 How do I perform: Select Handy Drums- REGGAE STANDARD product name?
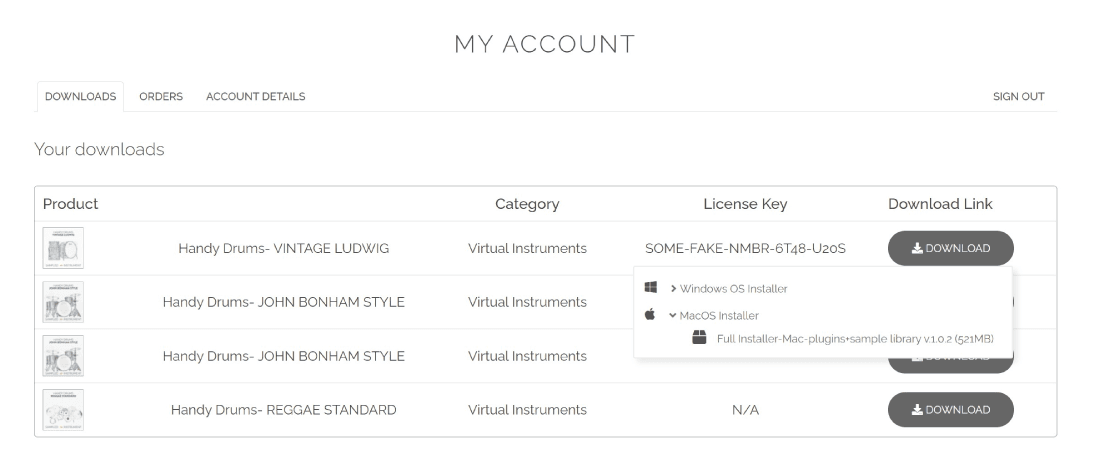click(284, 410)
